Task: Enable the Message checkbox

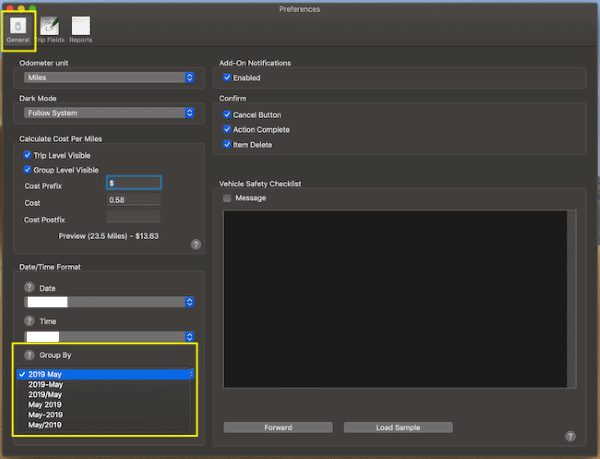Action: 228,198
